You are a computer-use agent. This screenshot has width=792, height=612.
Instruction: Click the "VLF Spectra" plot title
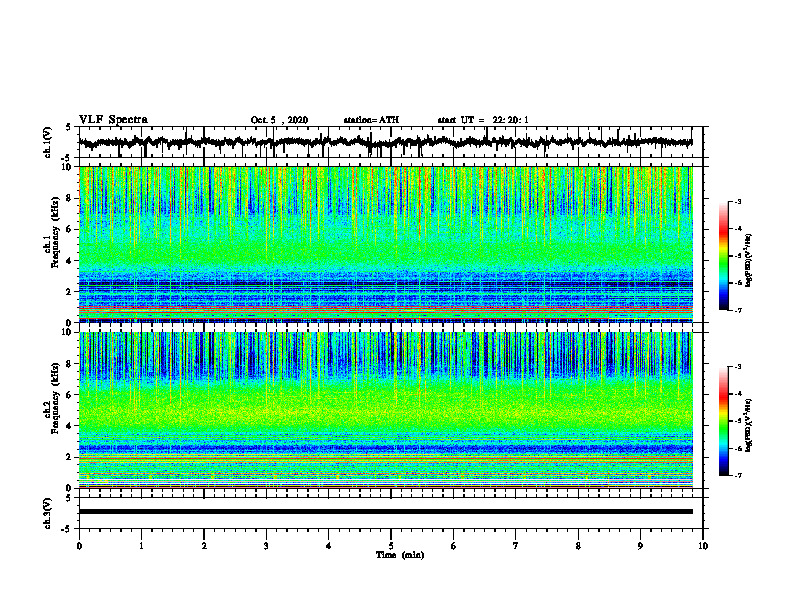point(113,120)
